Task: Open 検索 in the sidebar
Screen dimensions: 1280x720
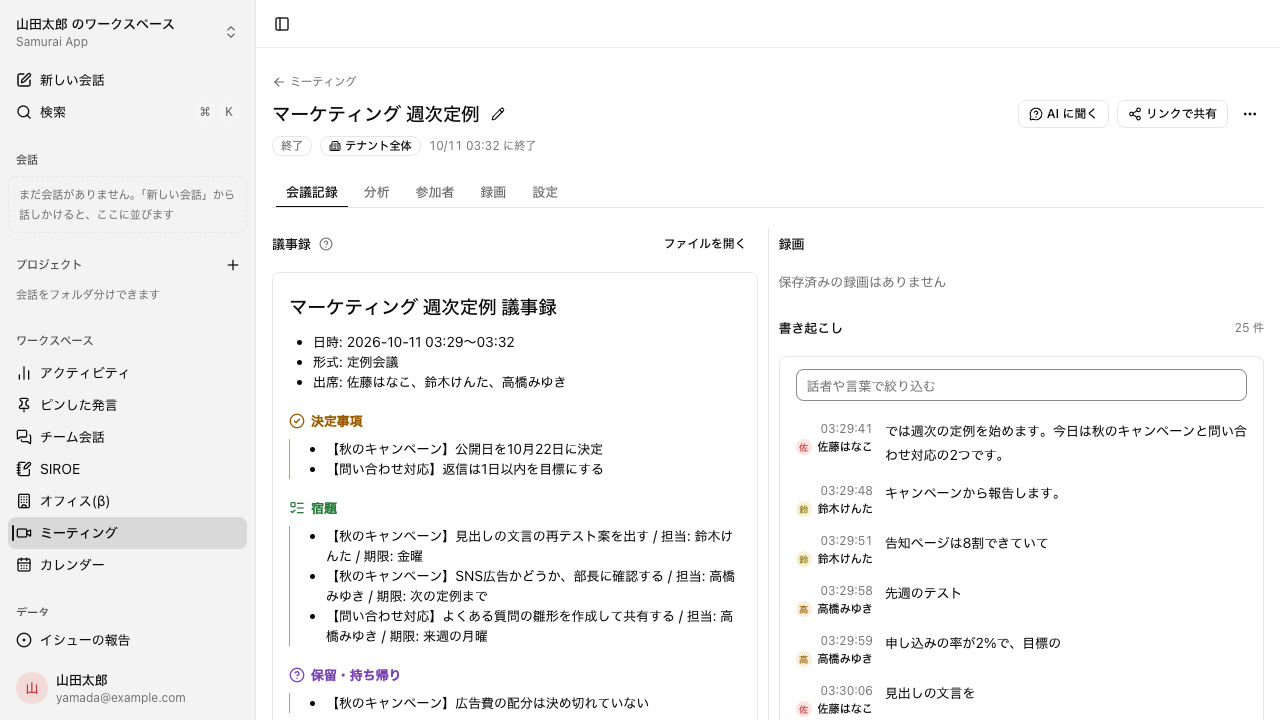Action: (127, 112)
